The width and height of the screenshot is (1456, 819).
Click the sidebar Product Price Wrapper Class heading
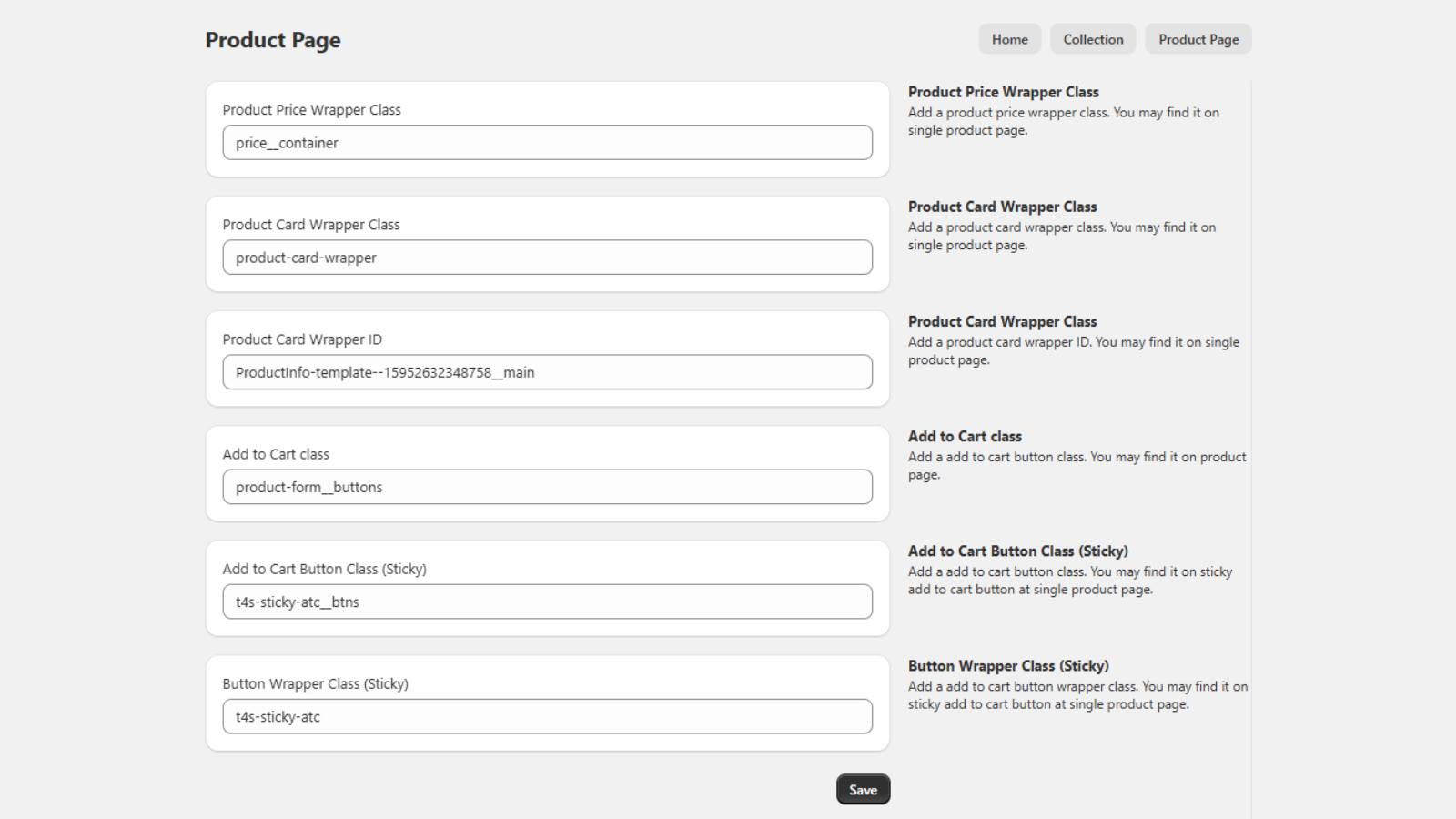coord(1003,92)
